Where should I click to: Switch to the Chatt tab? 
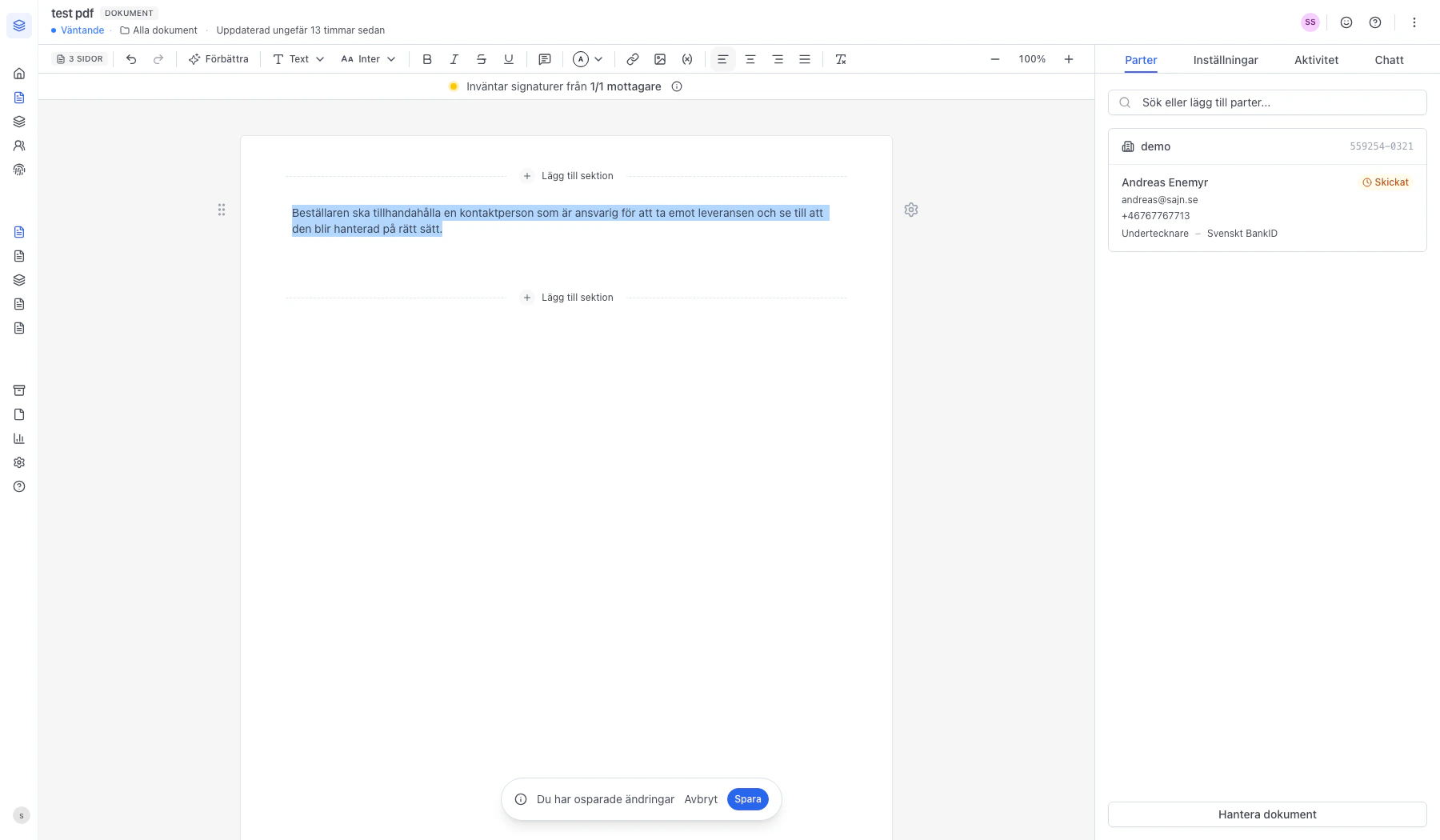[1390, 60]
